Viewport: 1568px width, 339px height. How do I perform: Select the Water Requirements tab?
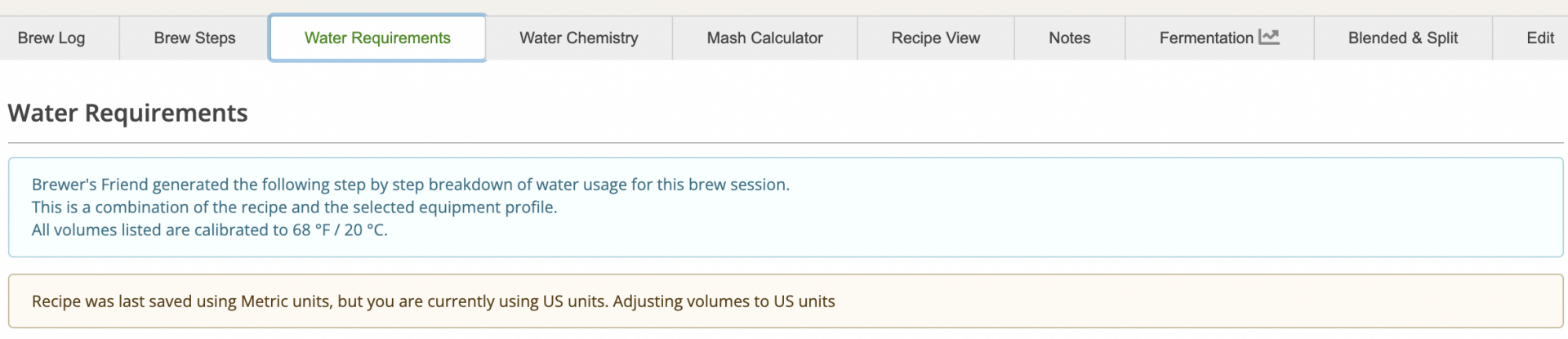377,38
